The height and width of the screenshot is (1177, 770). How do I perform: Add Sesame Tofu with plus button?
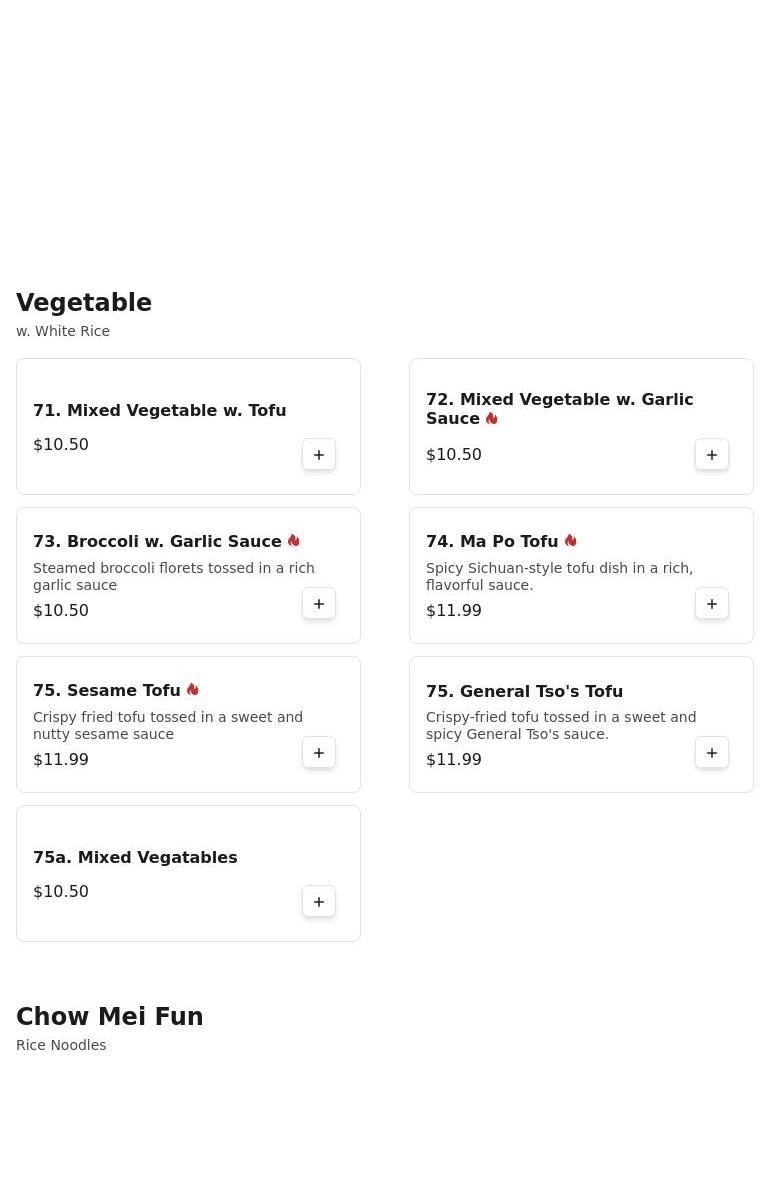(319, 753)
